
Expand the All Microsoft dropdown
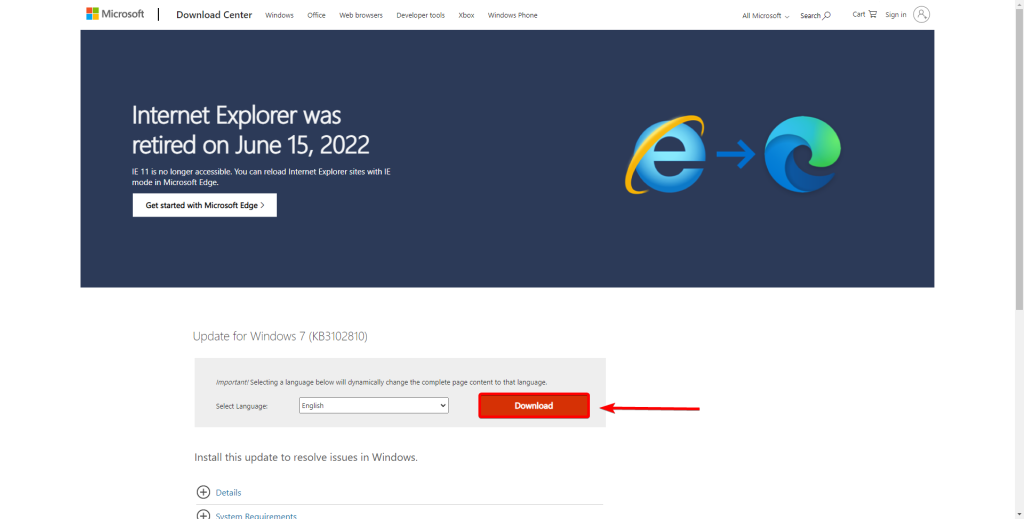coord(765,16)
